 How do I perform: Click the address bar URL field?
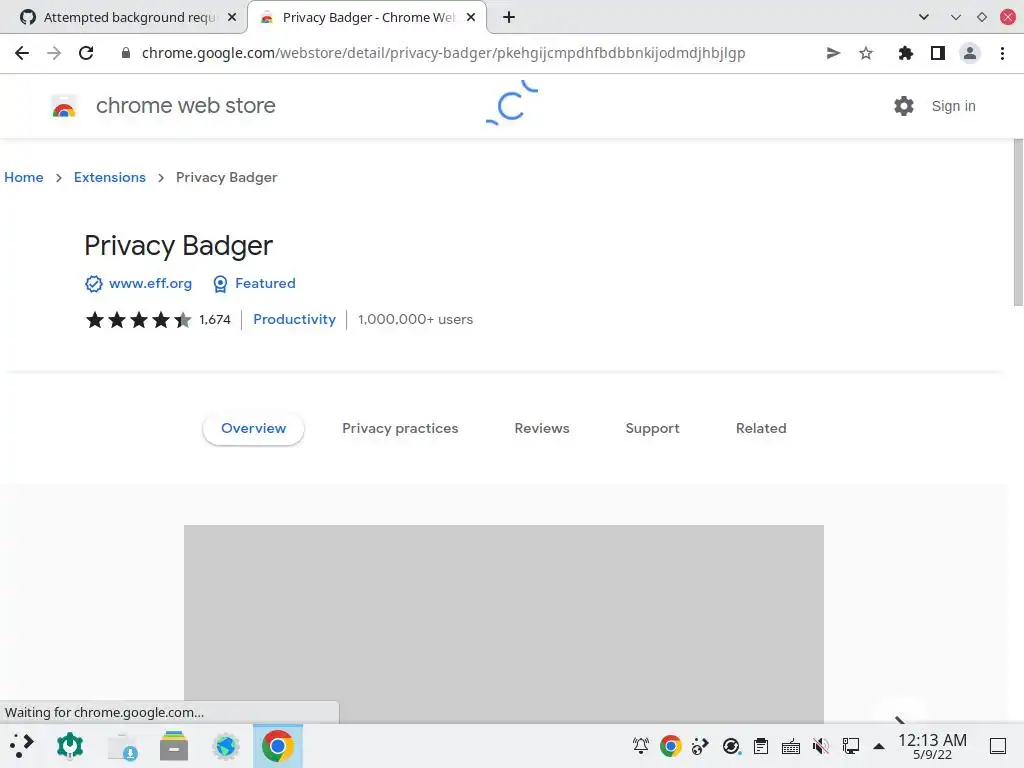coord(443,53)
